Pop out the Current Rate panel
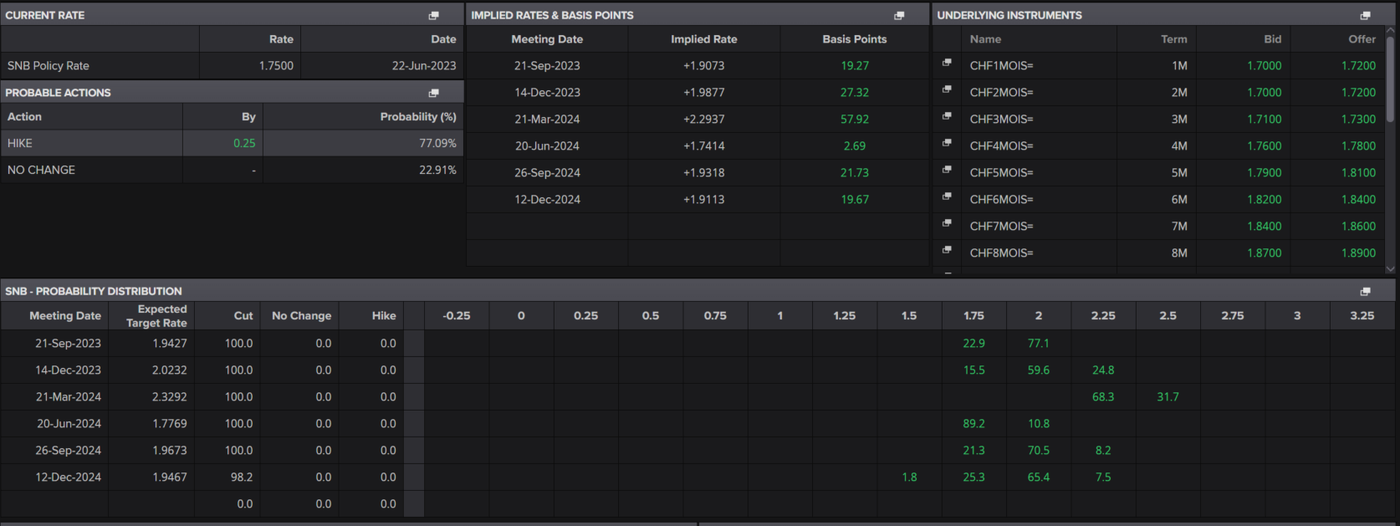 click(433, 16)
